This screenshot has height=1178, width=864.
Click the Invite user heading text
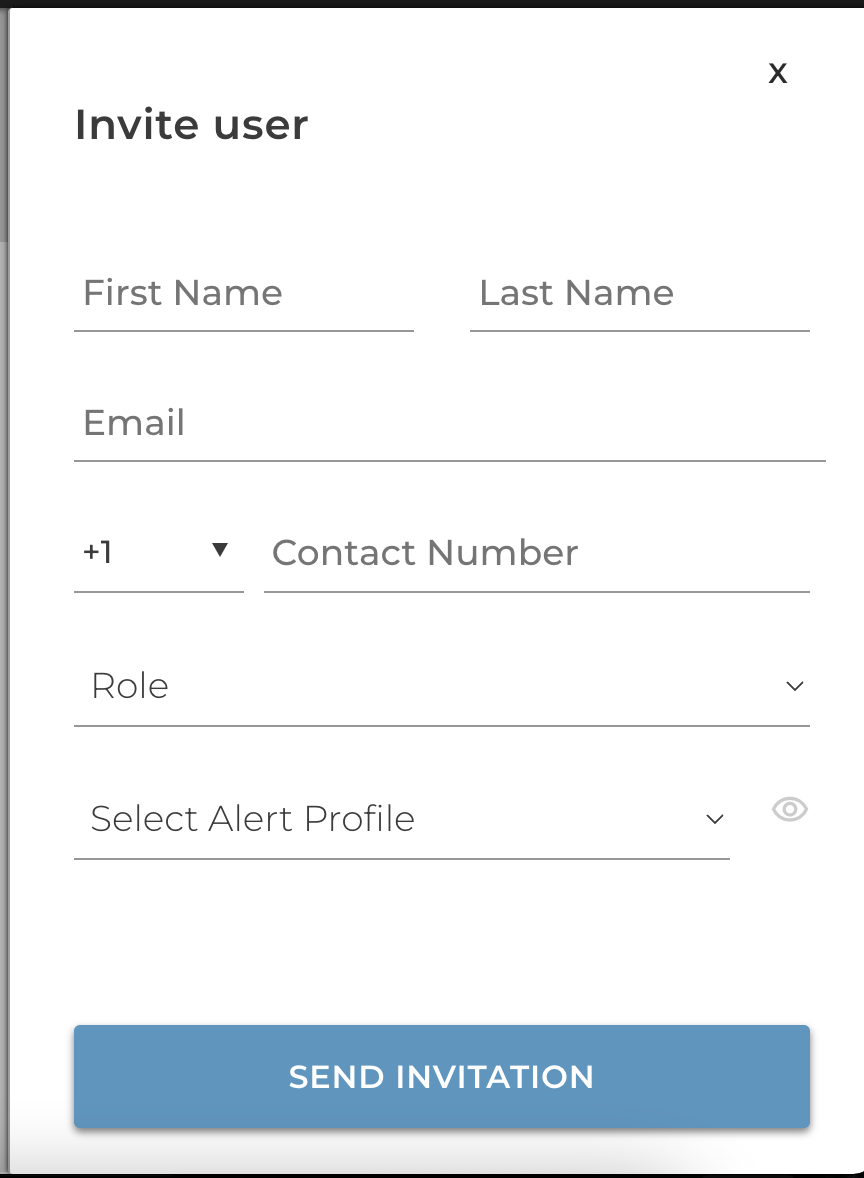tap(192, 125)
